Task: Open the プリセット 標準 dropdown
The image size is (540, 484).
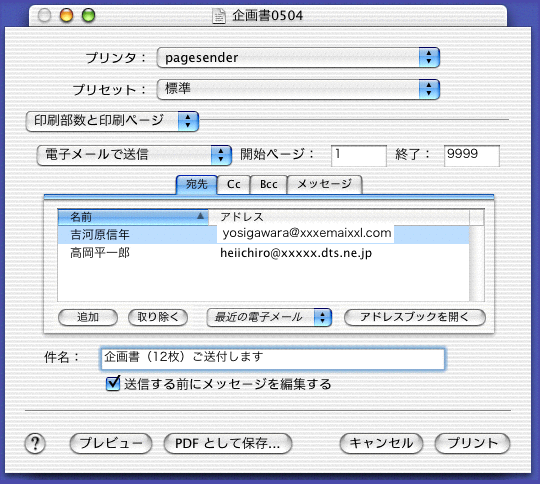Action: coord(298,89)
